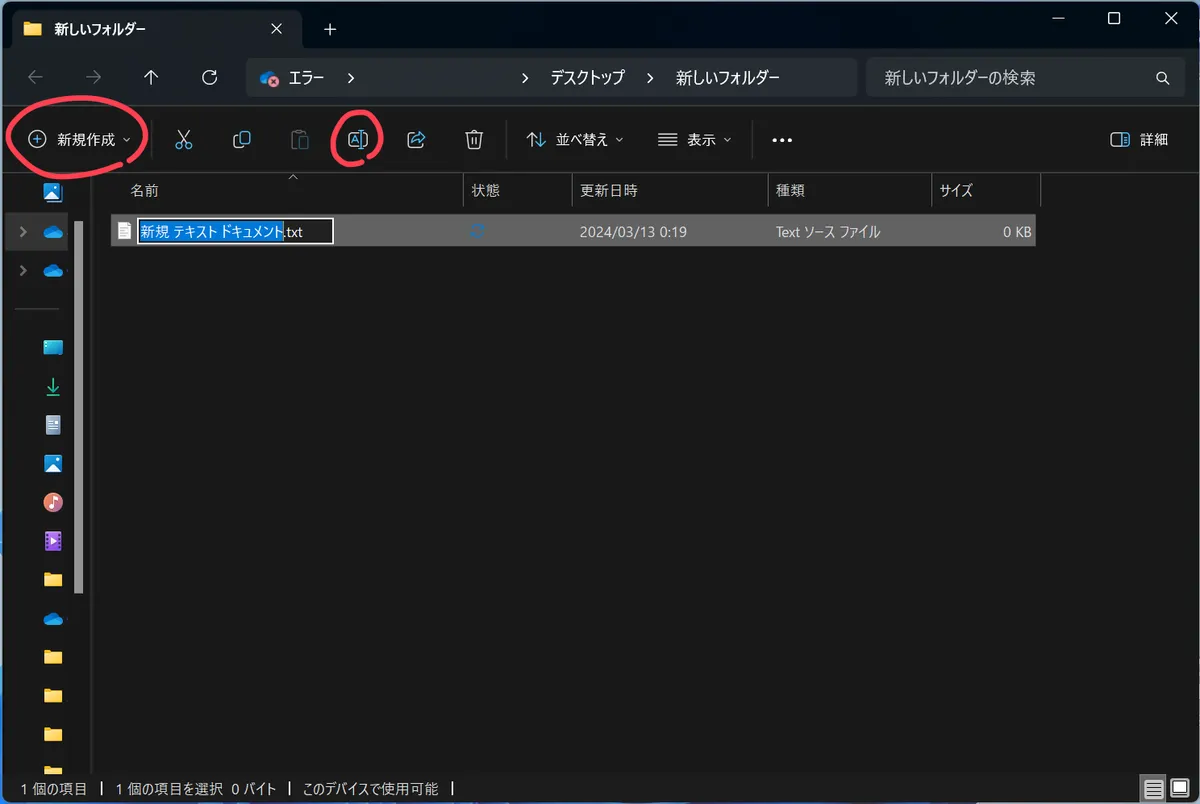Click the Refresh icon beside address bar
The height and width of the screenshot is (804, 1200).
tap(209, 78)
